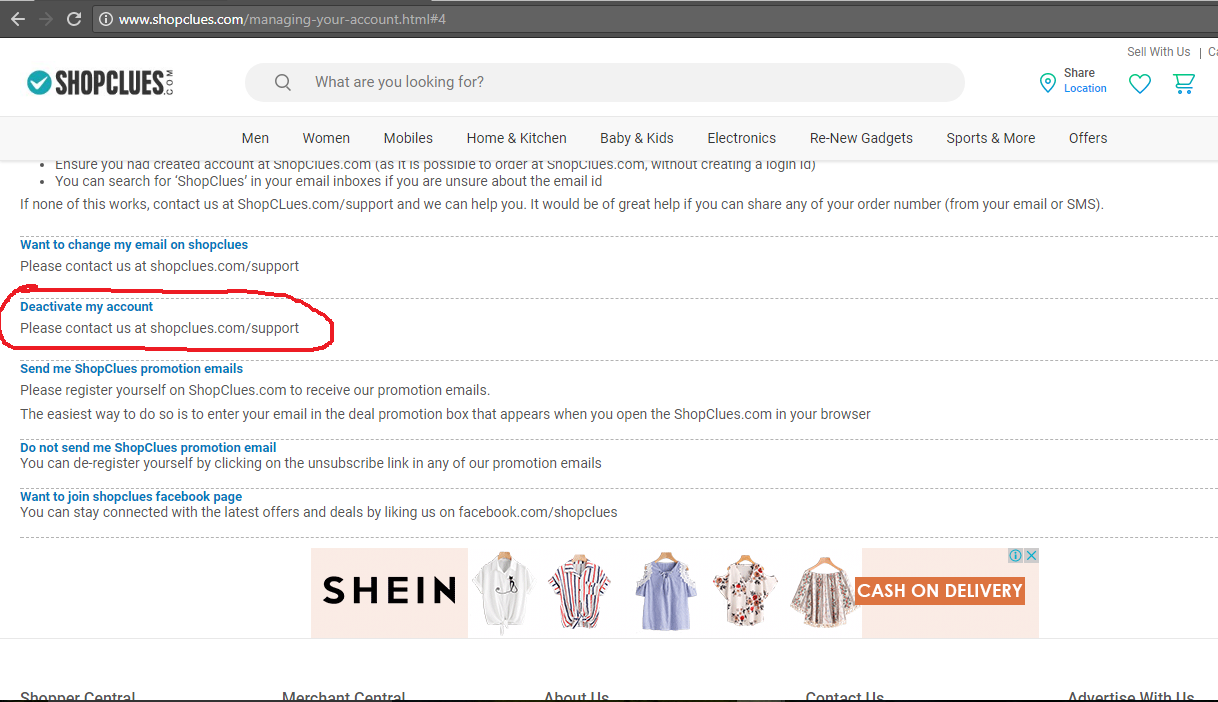Click the 'What are you looking for?' search box
Viewport: 1218px width, 702px height.
coord(605,82)
